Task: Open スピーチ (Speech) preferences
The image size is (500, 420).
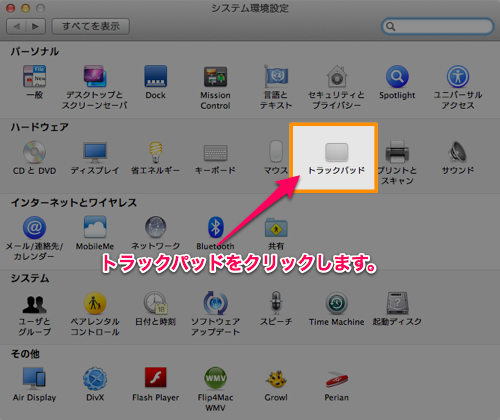Action: [x=276, y=303]
